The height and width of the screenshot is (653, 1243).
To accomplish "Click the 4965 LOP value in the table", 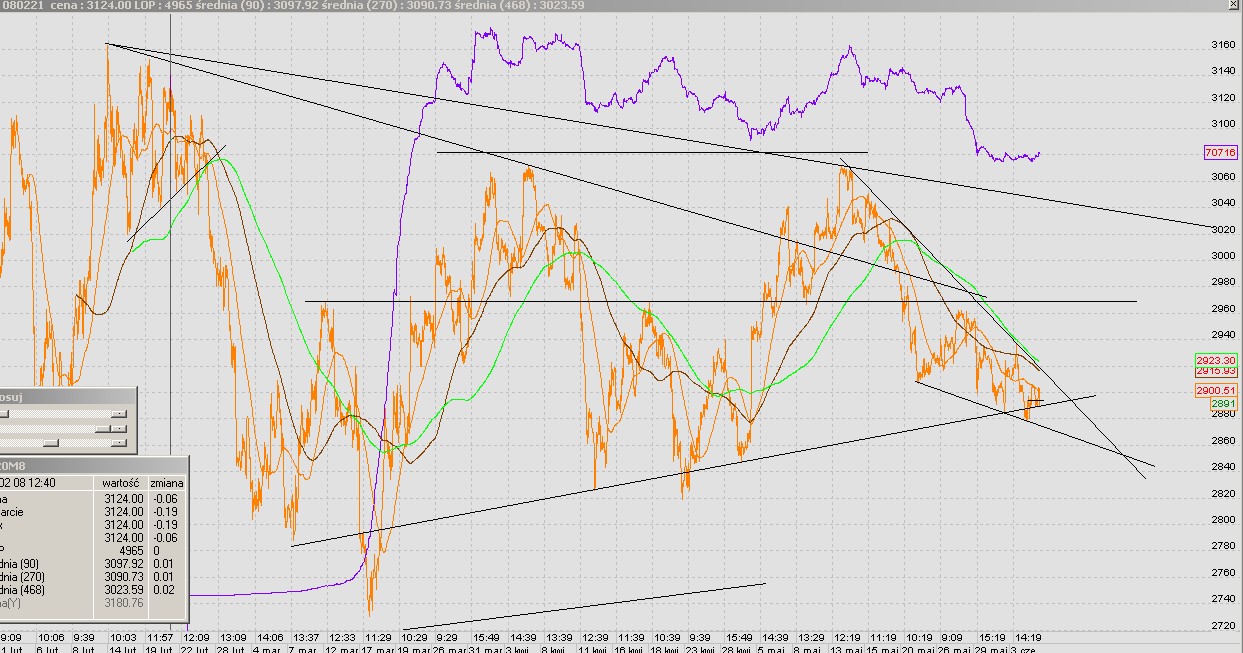I will coord(132,550).
